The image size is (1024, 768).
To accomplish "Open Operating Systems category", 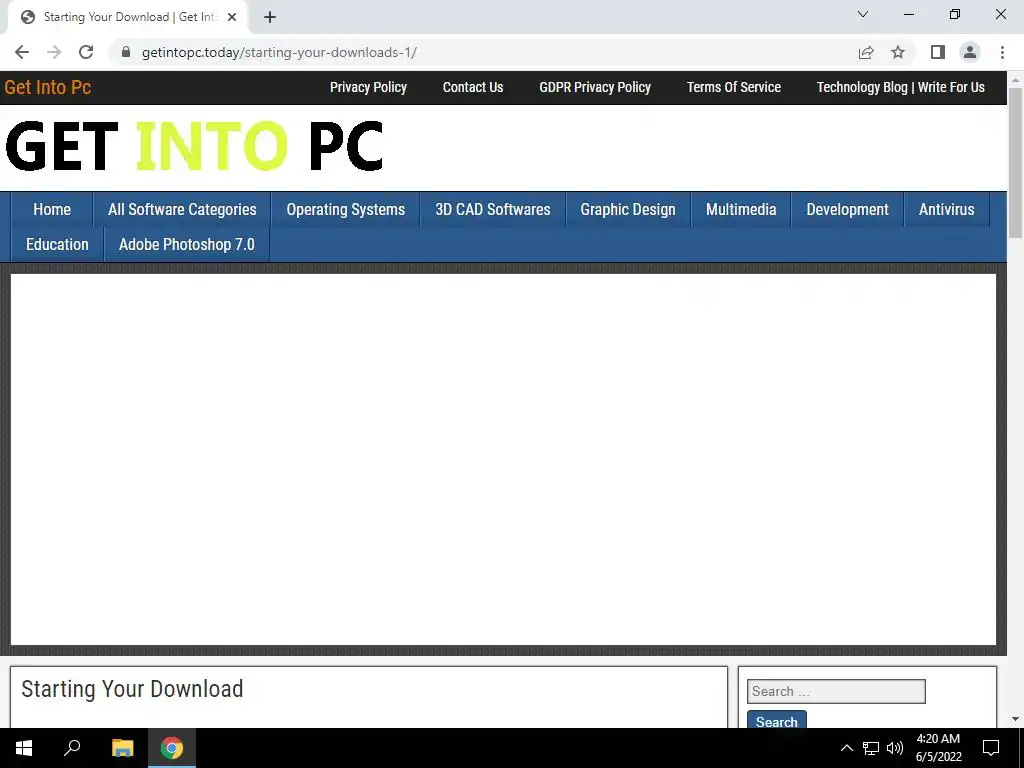I will (x=345, y=210).
